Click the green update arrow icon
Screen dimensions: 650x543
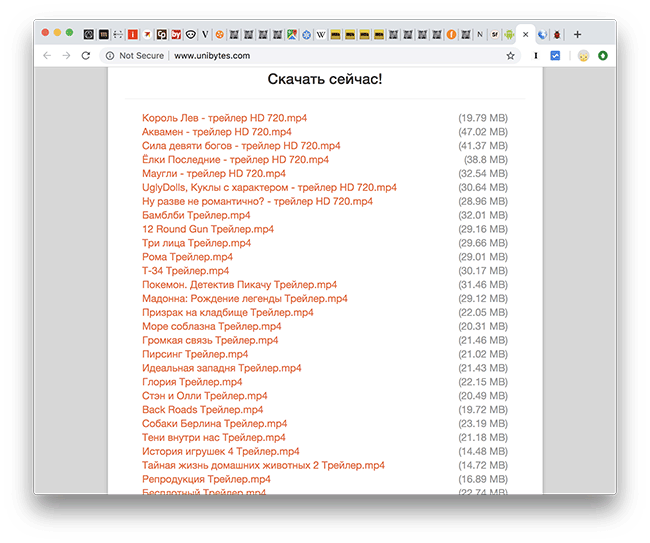point(603,56)
